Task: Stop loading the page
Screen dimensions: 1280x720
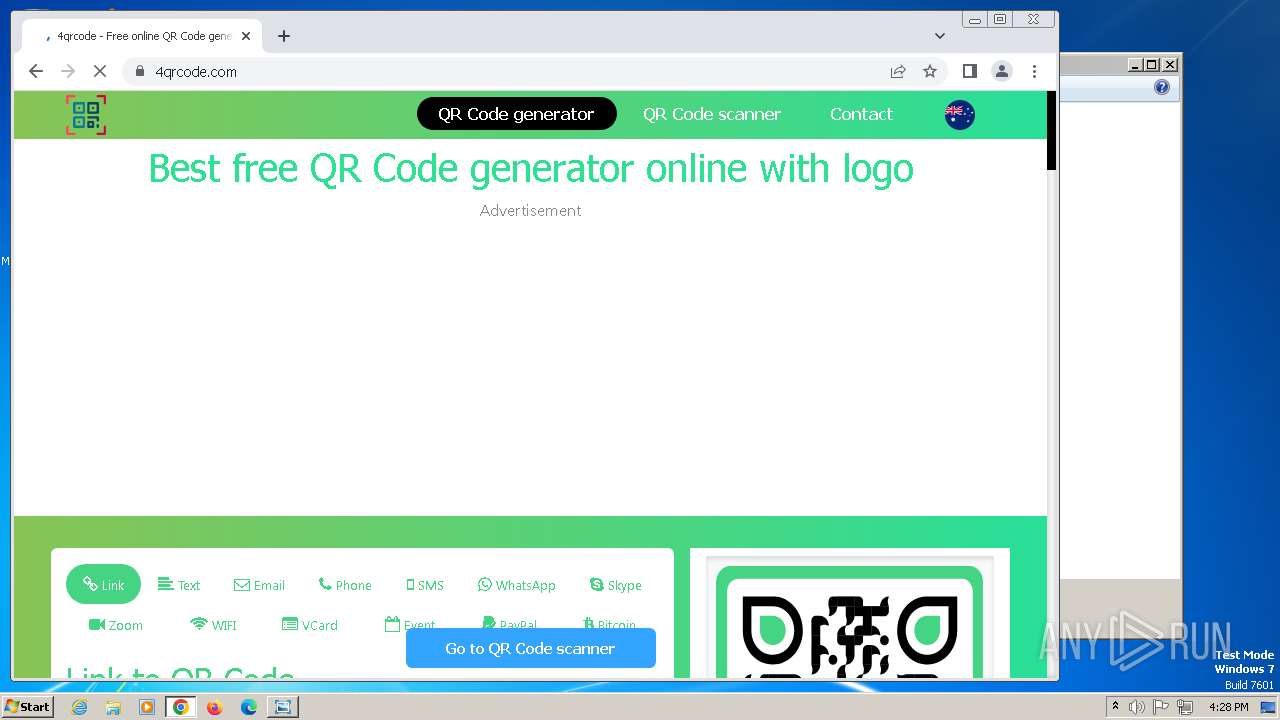Action: click(x=99, y=71)
